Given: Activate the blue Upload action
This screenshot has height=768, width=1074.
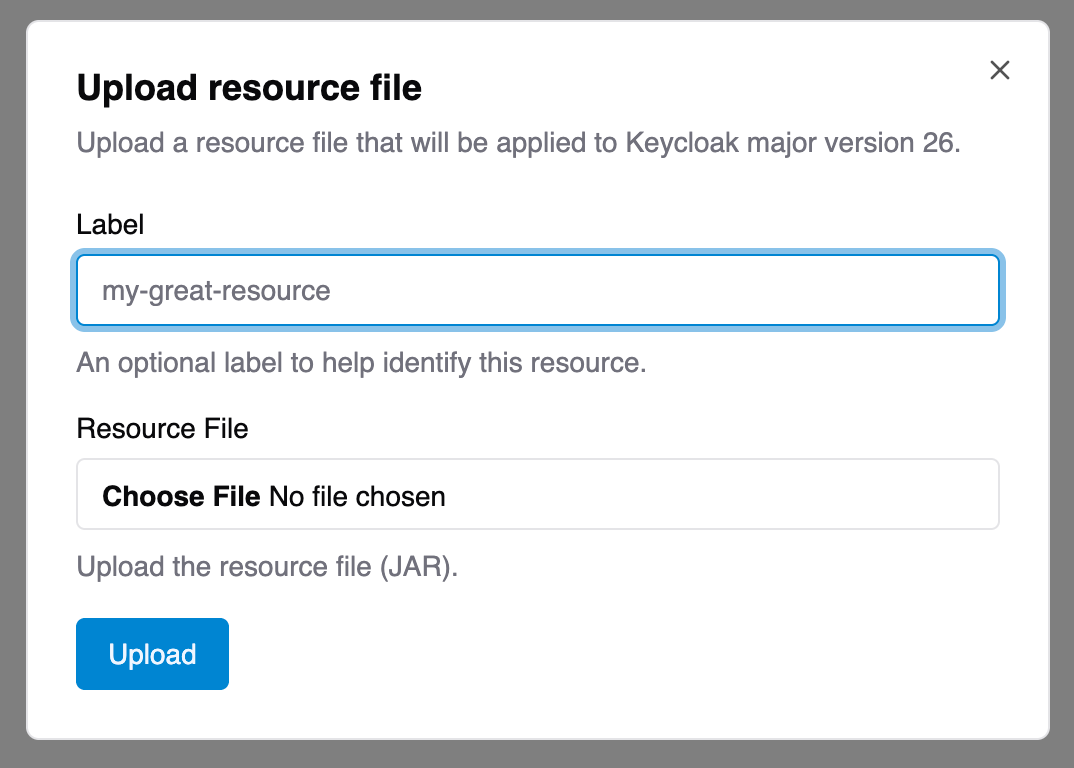Looking at the screenshot, I should (152, 654).
